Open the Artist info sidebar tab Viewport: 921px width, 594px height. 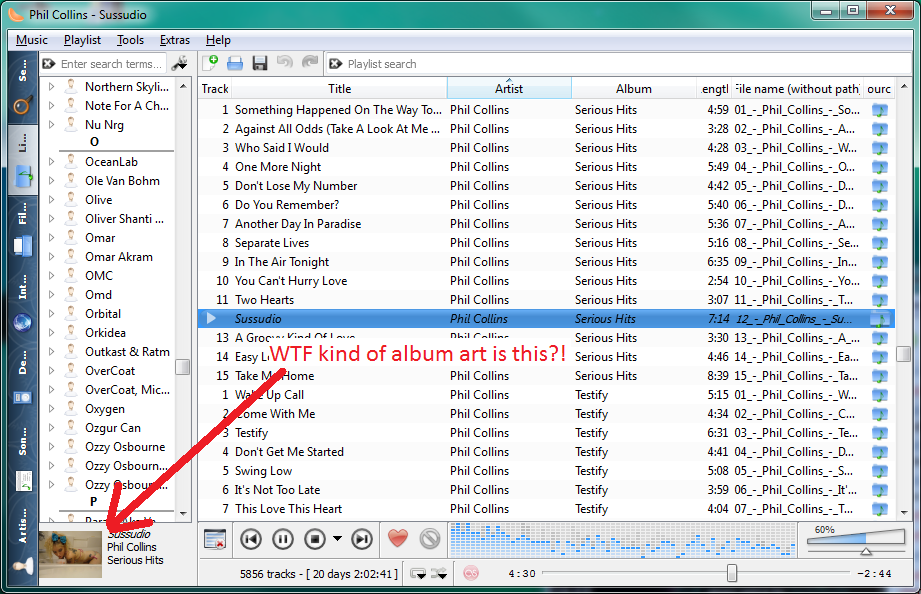[x=23, y=542]
